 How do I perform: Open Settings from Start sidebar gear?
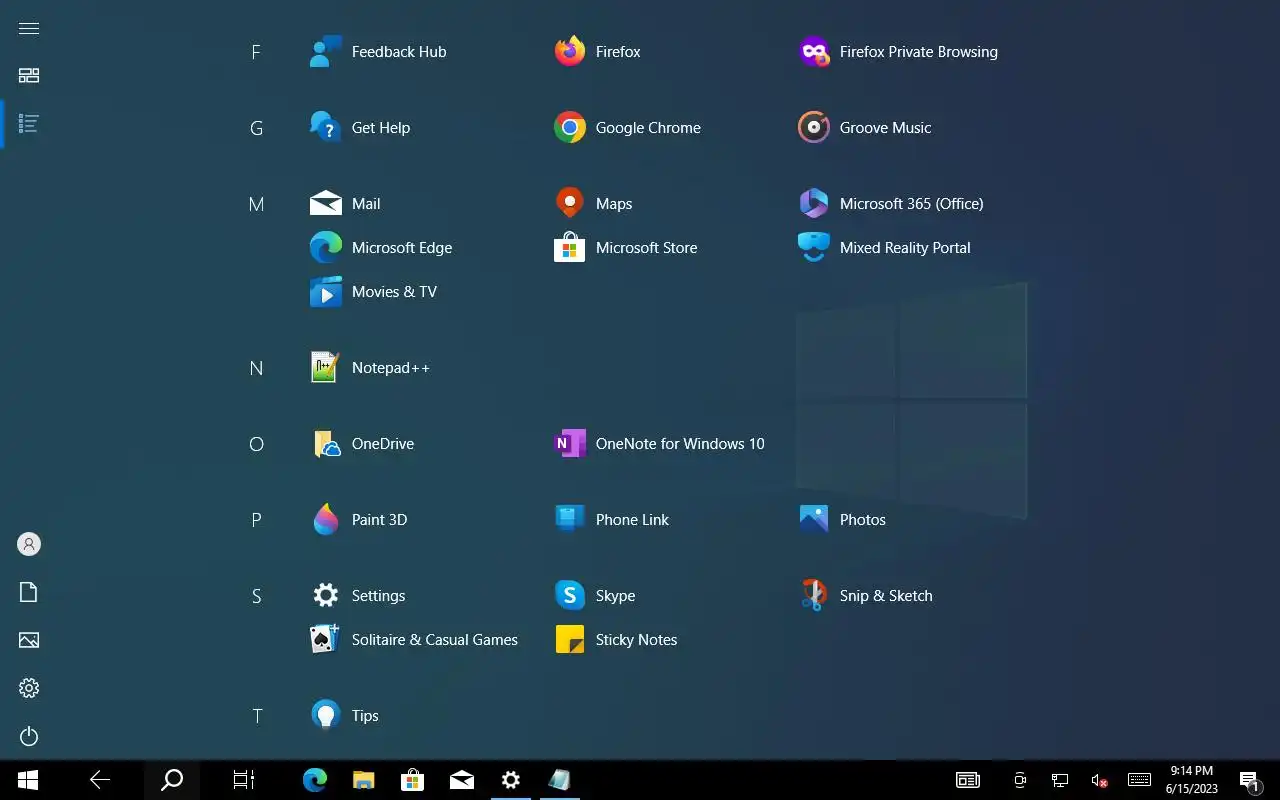tap(29, 688)
